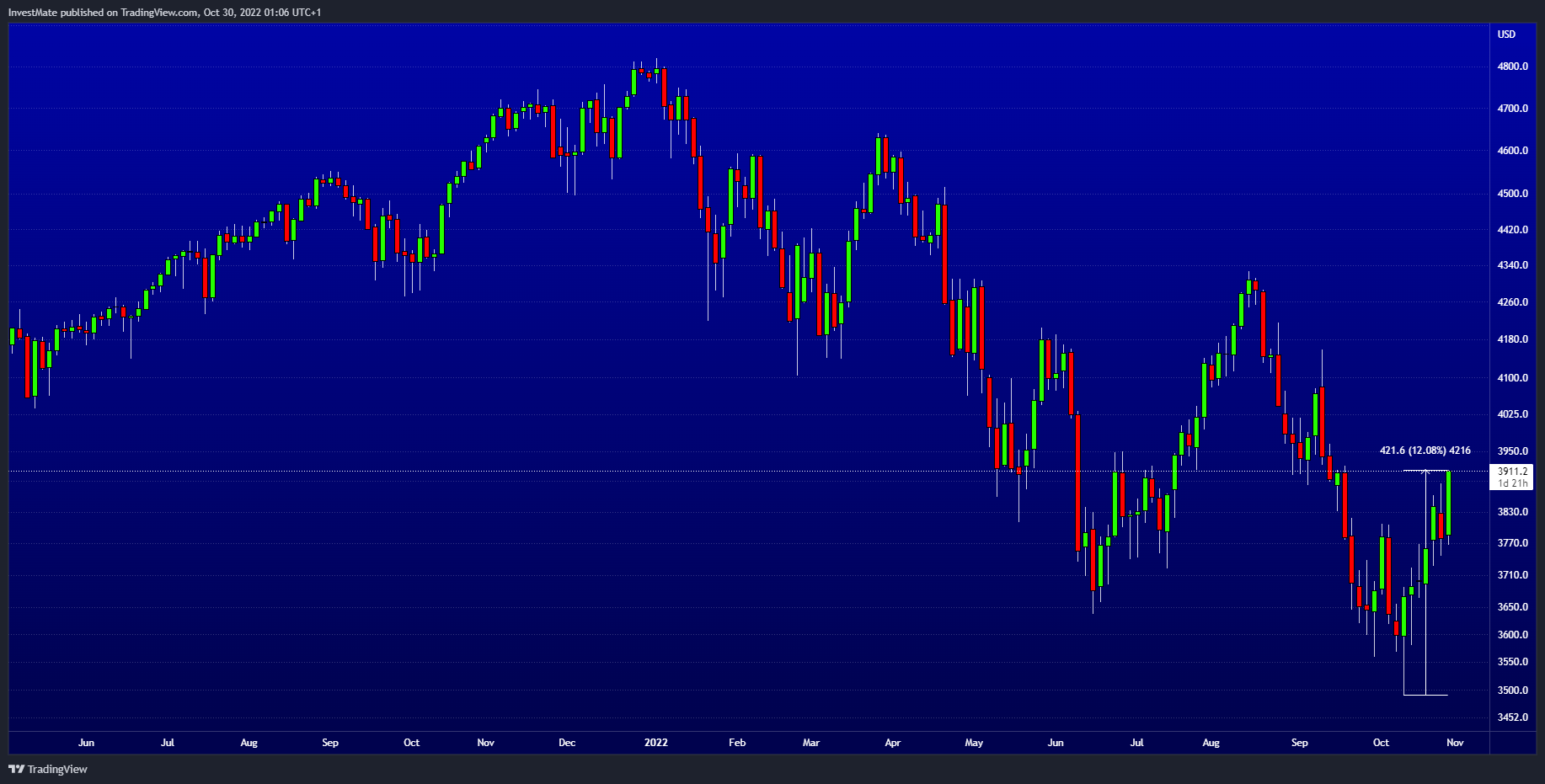Click the Sep label before Oct 2021
This screenshot has width=1545, height=784.
[330, 743]
